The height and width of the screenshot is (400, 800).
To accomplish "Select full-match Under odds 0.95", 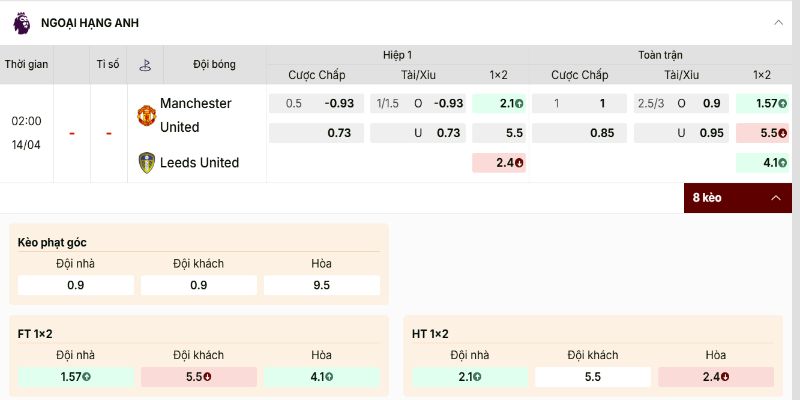I will pyautogui.click(x=680, y=132).
